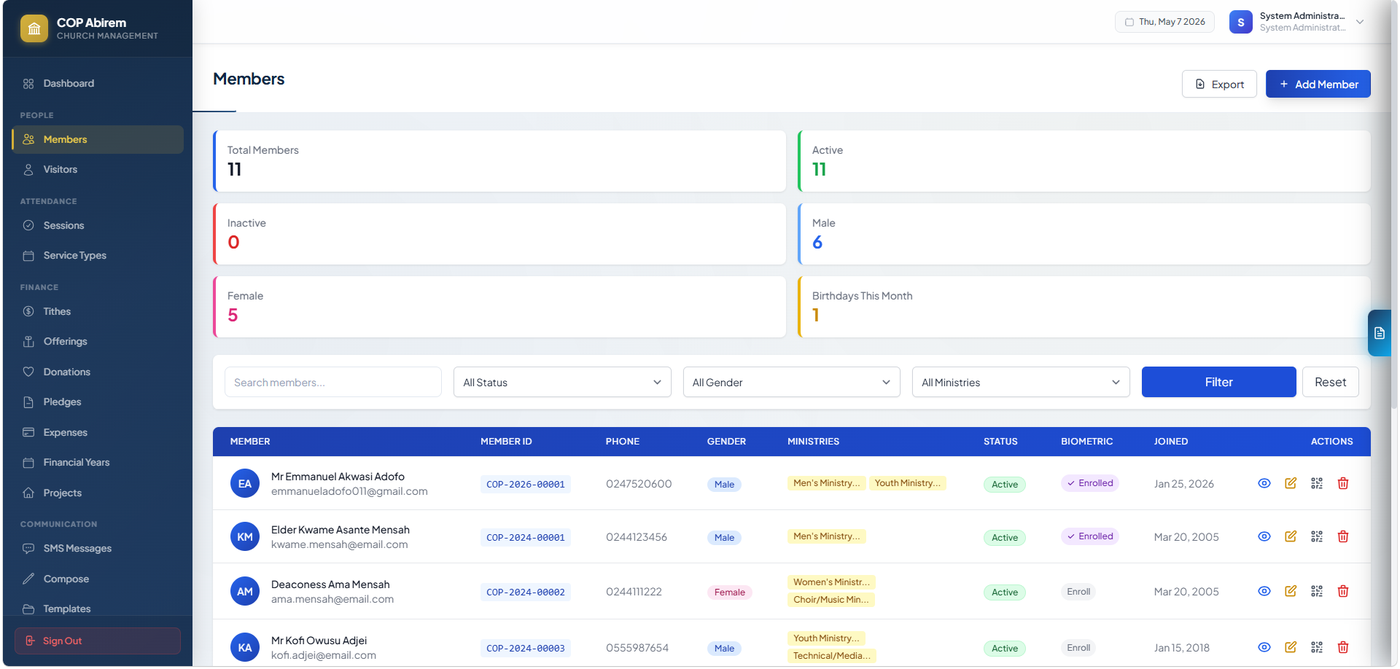1400x669 pixels.
Task: Click member ID COP-2024-00002
Action: coord(525,592)
